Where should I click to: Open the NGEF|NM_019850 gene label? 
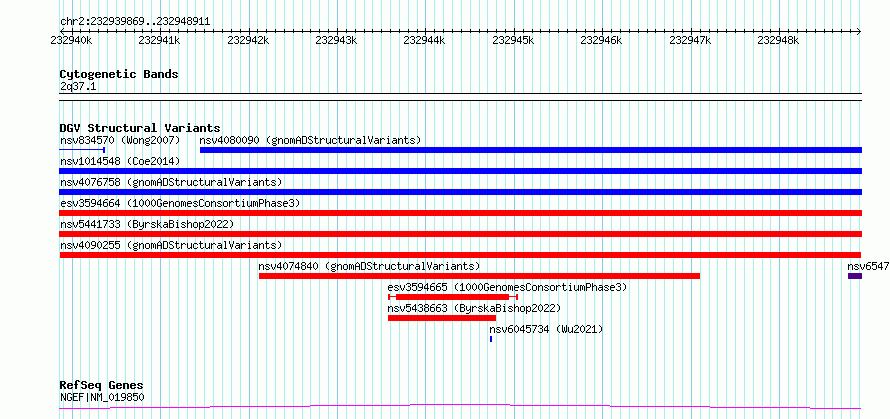[102, 397]
